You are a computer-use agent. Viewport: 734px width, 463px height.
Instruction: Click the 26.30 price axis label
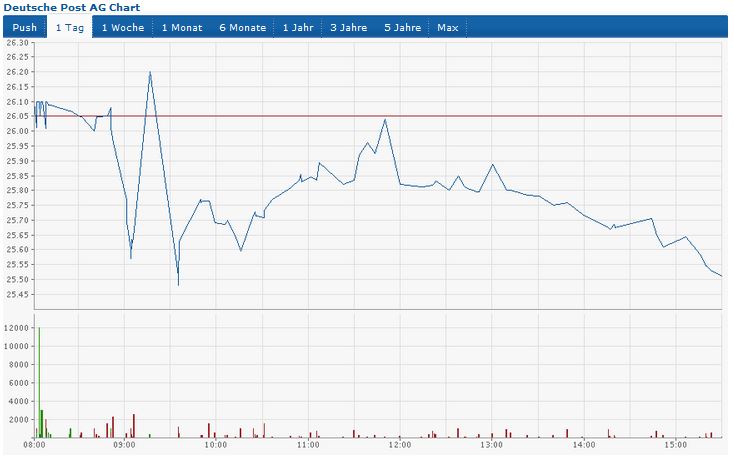click(17, 43)
